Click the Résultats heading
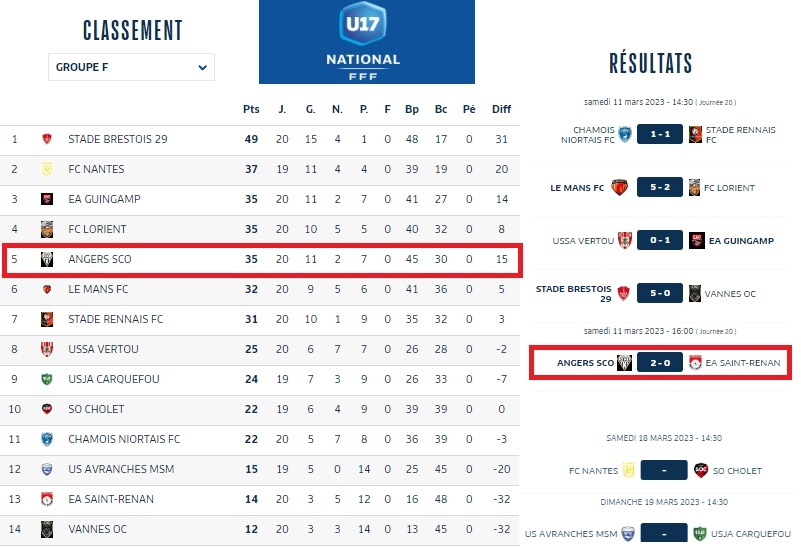 pos(650,63)
